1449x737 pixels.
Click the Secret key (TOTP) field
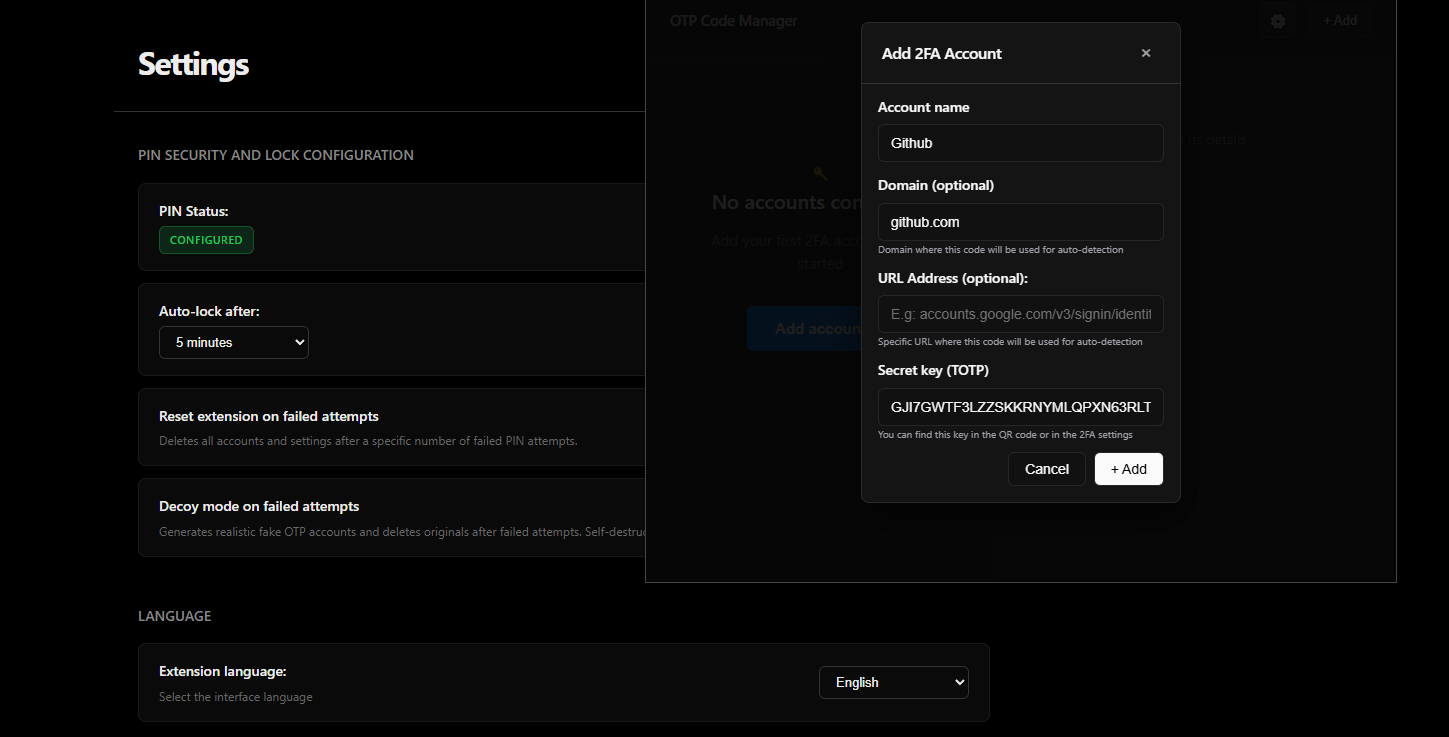click(1020, 407)
